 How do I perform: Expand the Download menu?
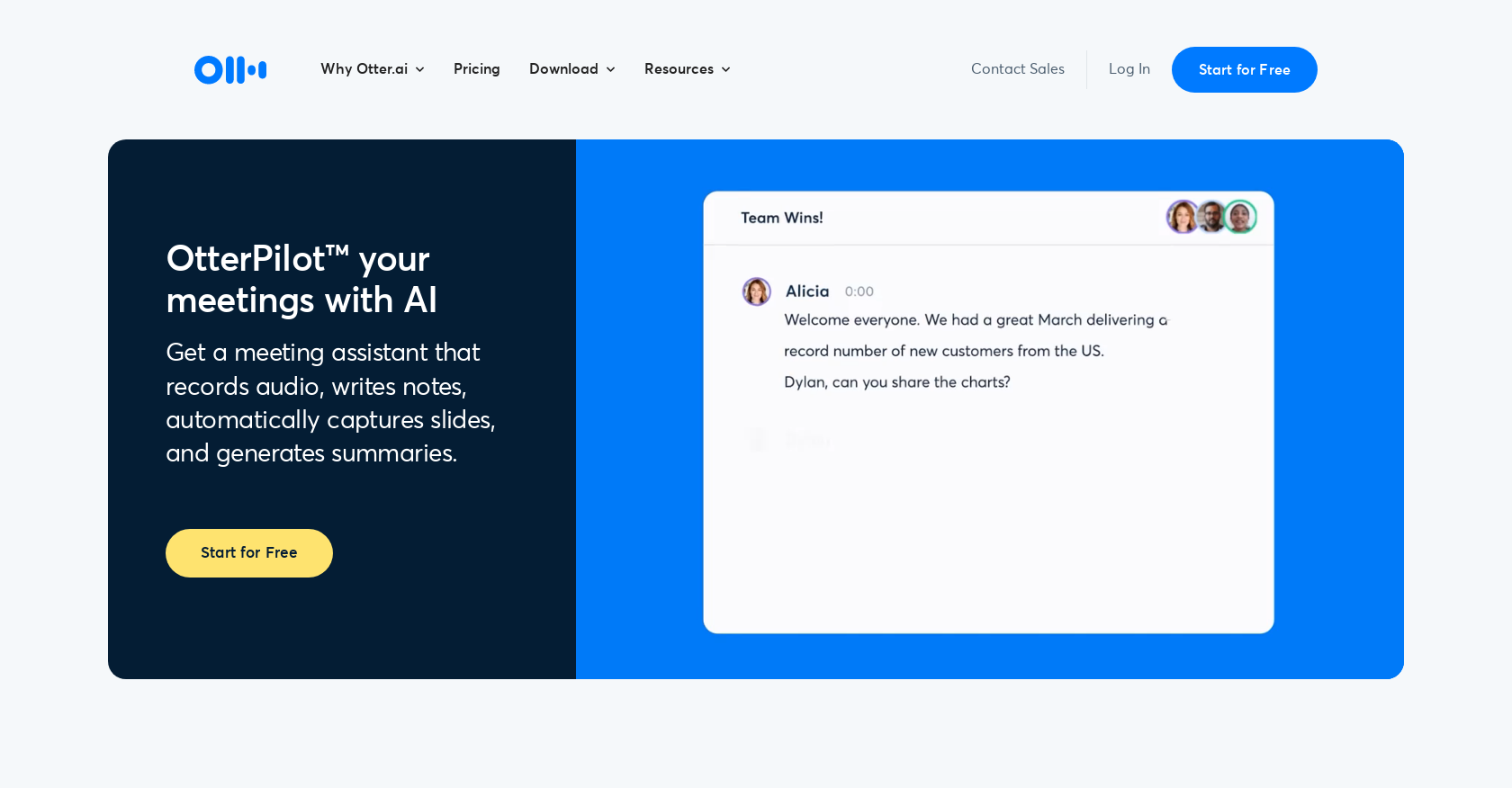pyautogui.click(x=572, y=69)
